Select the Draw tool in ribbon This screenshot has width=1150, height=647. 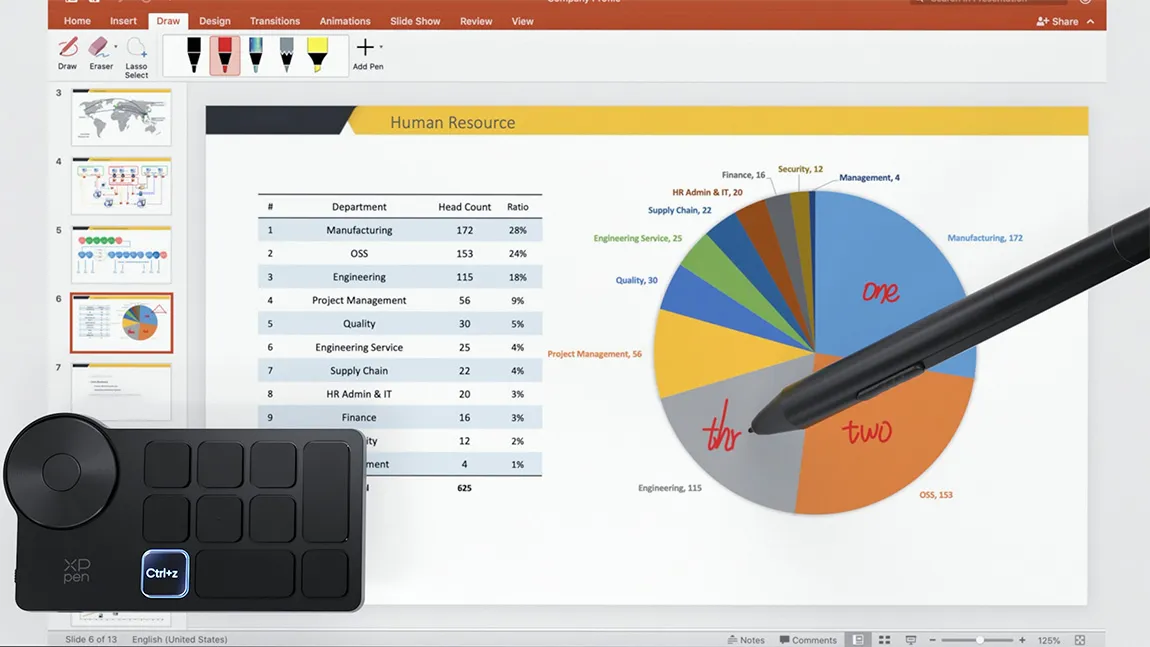pyautogui.click(x=67, y=50)
